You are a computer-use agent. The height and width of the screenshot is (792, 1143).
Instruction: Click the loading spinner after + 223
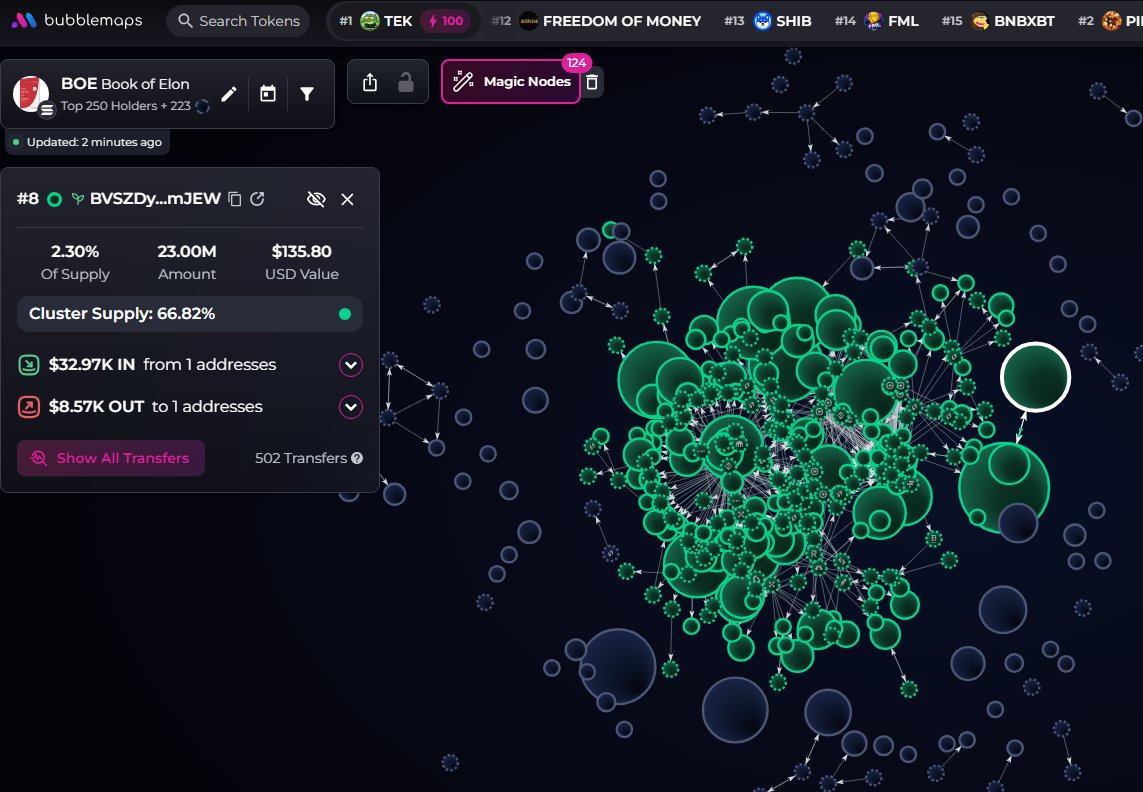[203, 106]
